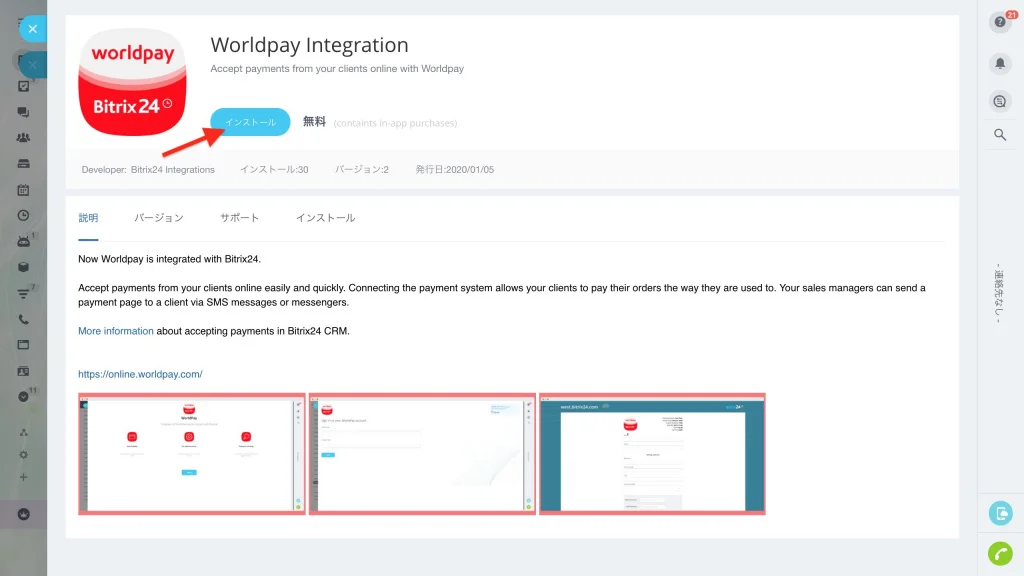Switch to the サポート tab
The image size is (1024, 576).
[240, 218]
